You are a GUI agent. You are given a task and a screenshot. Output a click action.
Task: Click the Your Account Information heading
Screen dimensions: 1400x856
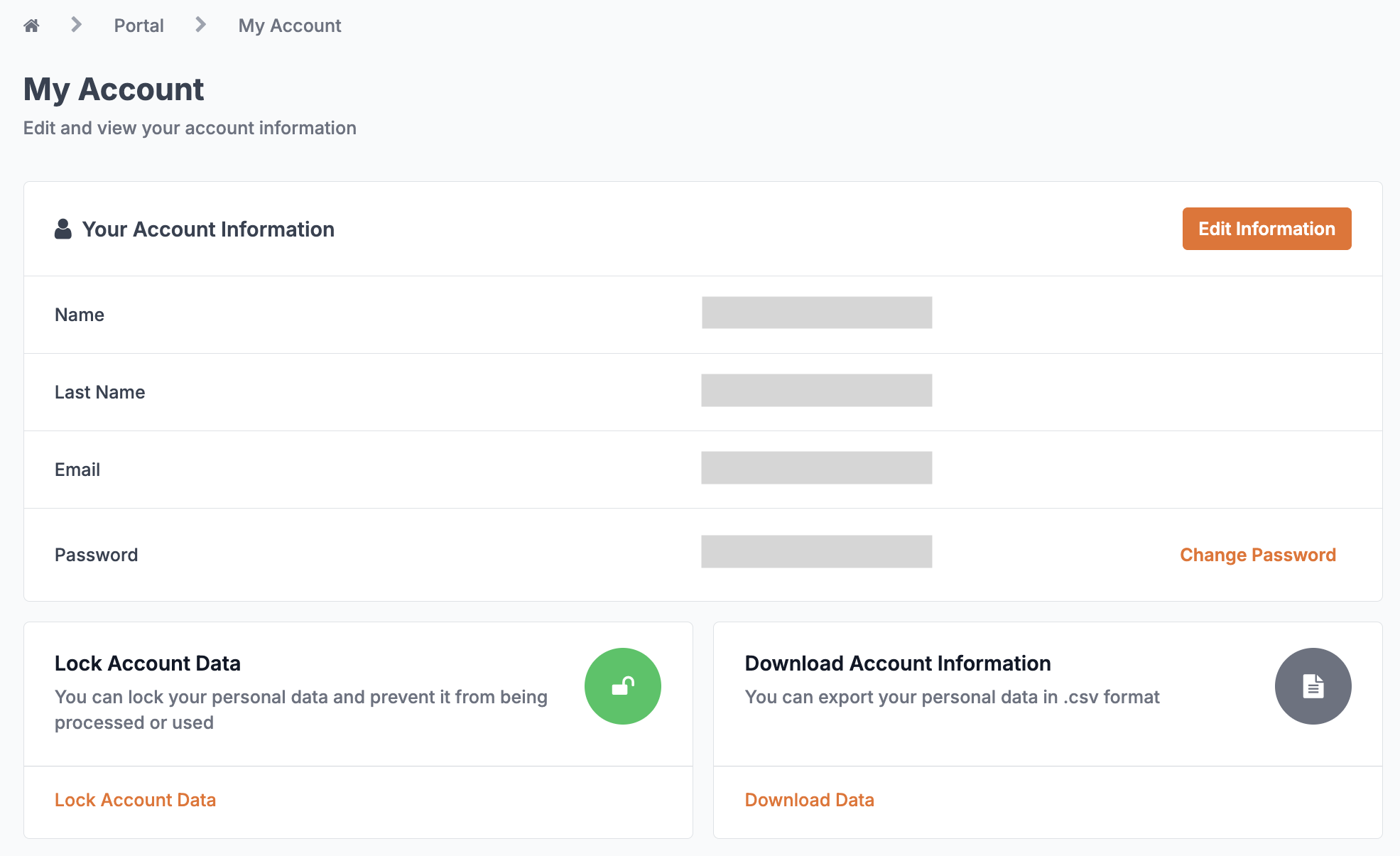(x=208, y=229)
